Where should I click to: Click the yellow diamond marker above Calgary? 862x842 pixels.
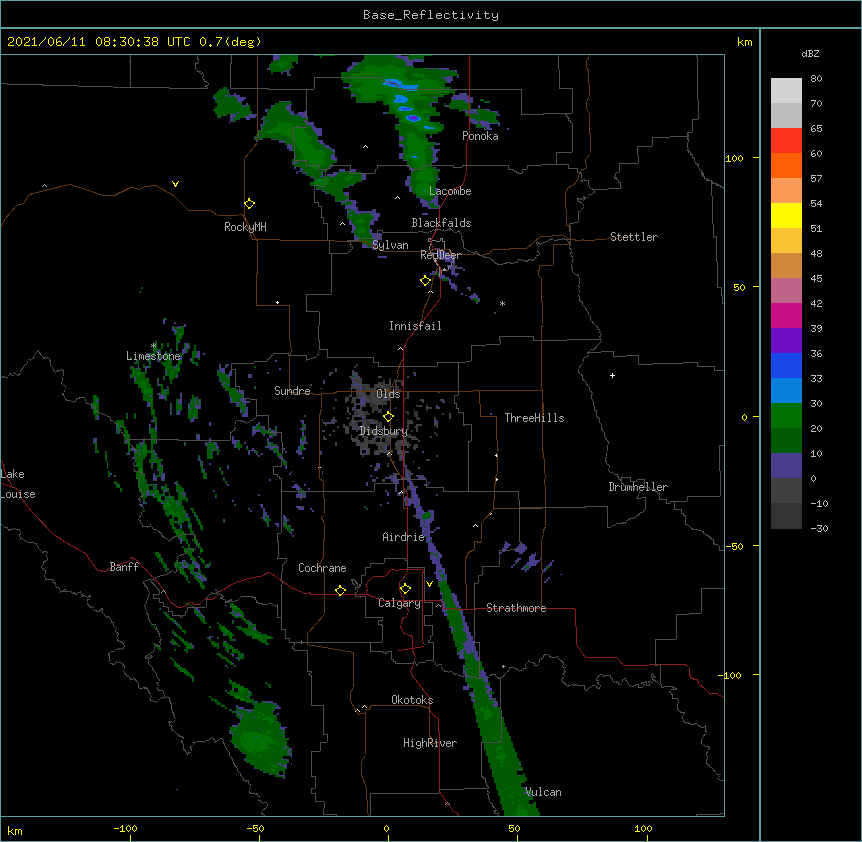pyautogui.click(x=405, y=589)
